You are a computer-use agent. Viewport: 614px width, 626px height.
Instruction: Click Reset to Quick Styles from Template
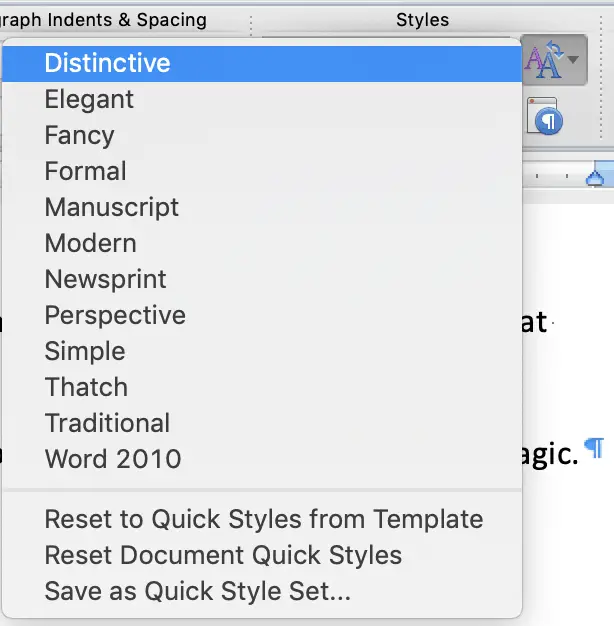tap(262, 519)
